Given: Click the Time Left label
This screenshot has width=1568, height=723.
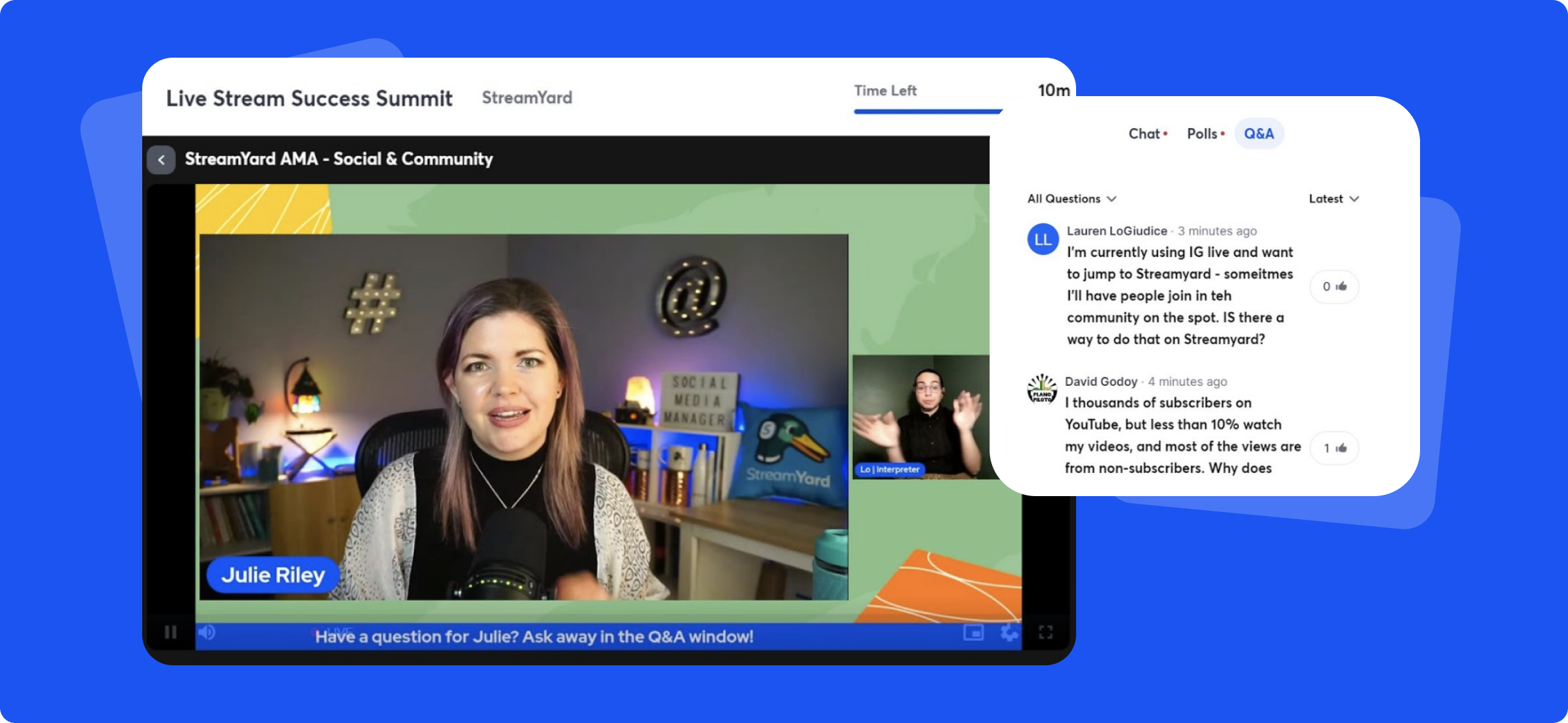Looking at the screenshot, I should 885,90.
